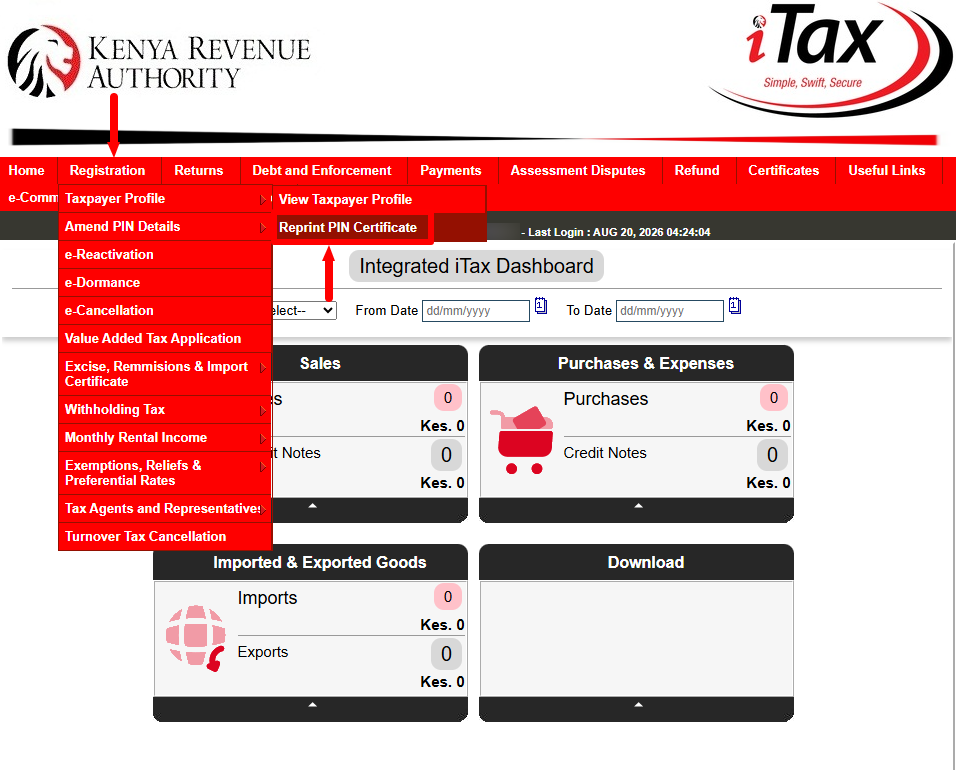
Task: Select View Taxpayer Profile from submenu
Action: point(379,199)
